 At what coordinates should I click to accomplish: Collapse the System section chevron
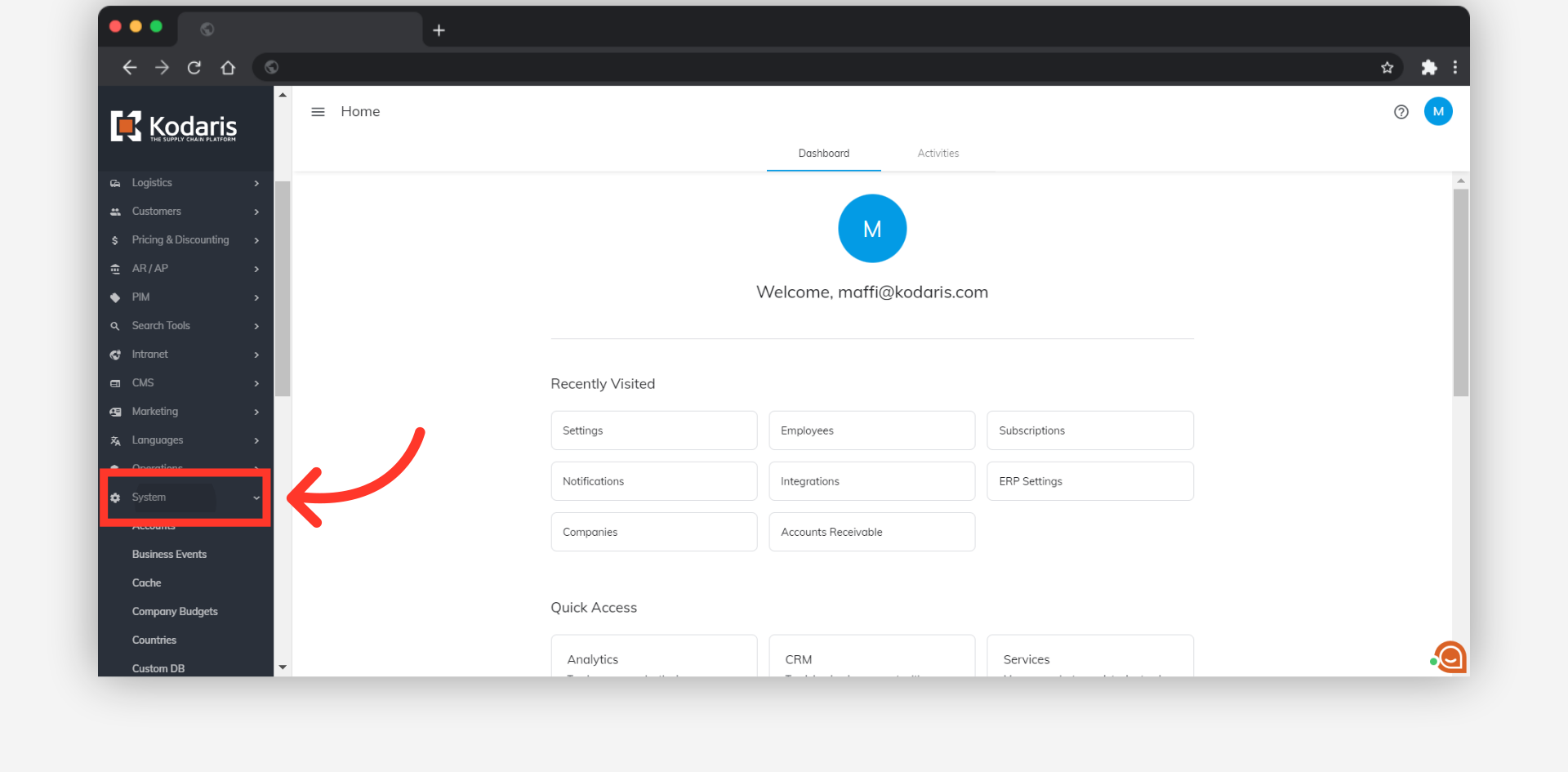[x=256, y=498]
